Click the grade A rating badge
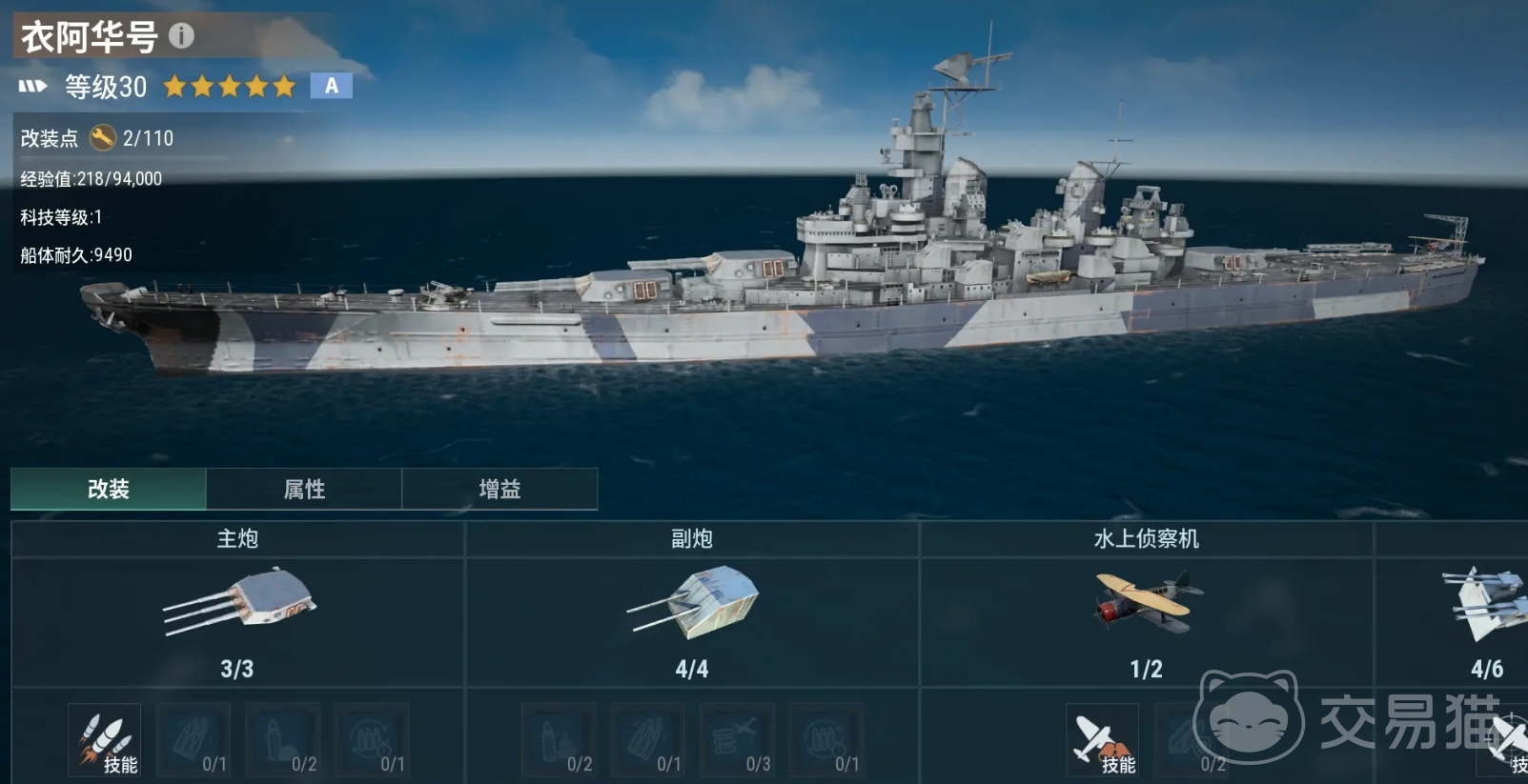The height and width of the screenshot is (784, 1528). tap(332, 86)
